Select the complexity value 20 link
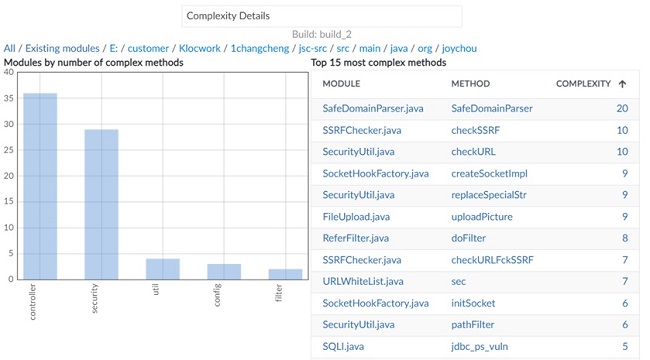 pos(622,108)
